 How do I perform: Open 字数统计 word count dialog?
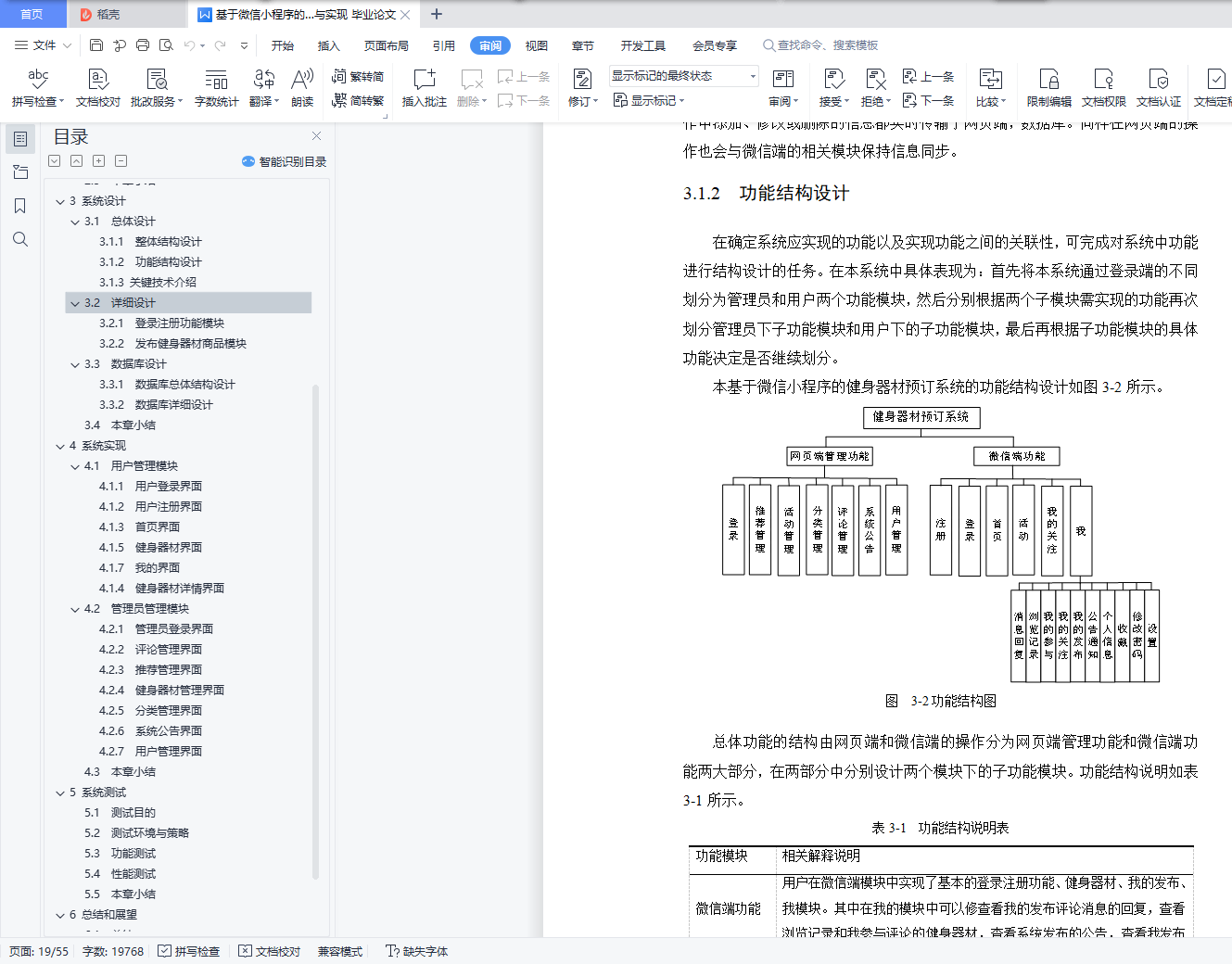216,88
